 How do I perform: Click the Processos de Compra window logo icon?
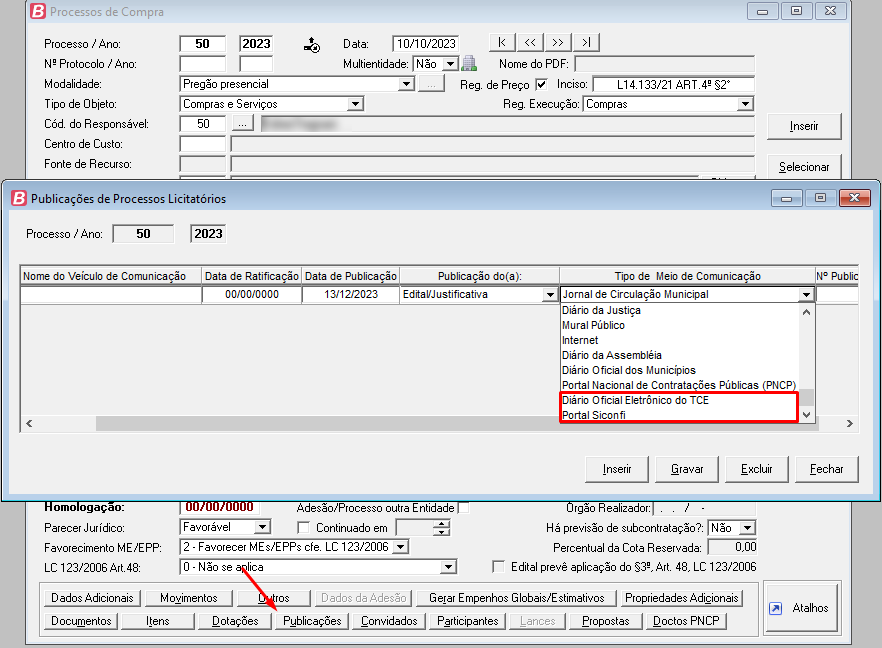tap(38, 11)
